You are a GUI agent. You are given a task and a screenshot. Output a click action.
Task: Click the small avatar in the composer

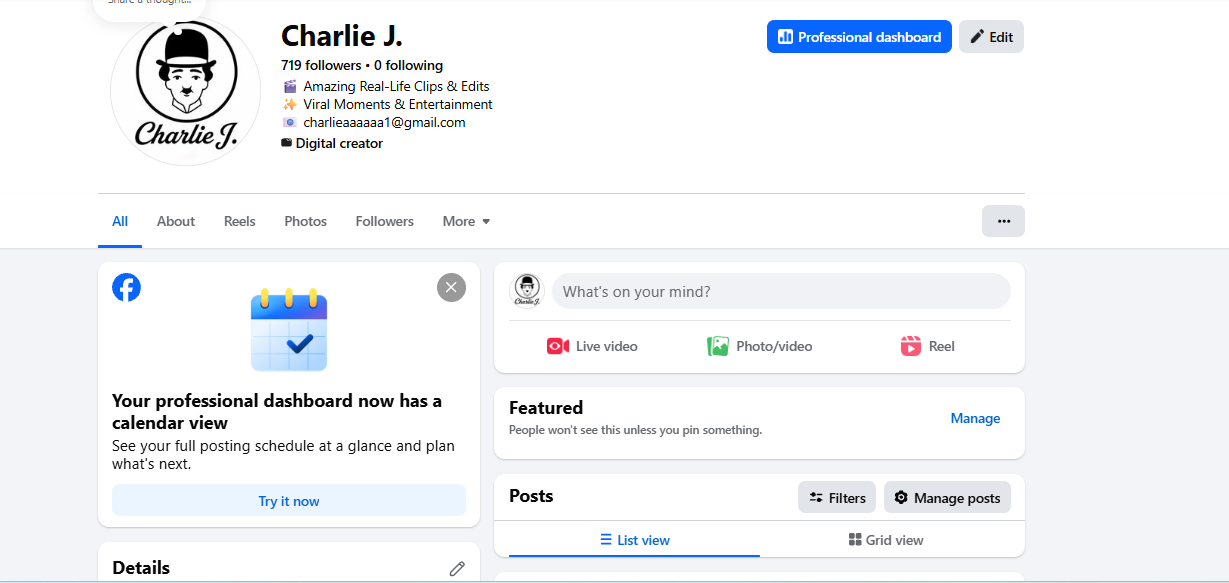pyautogui.click(x=527, y=291)
